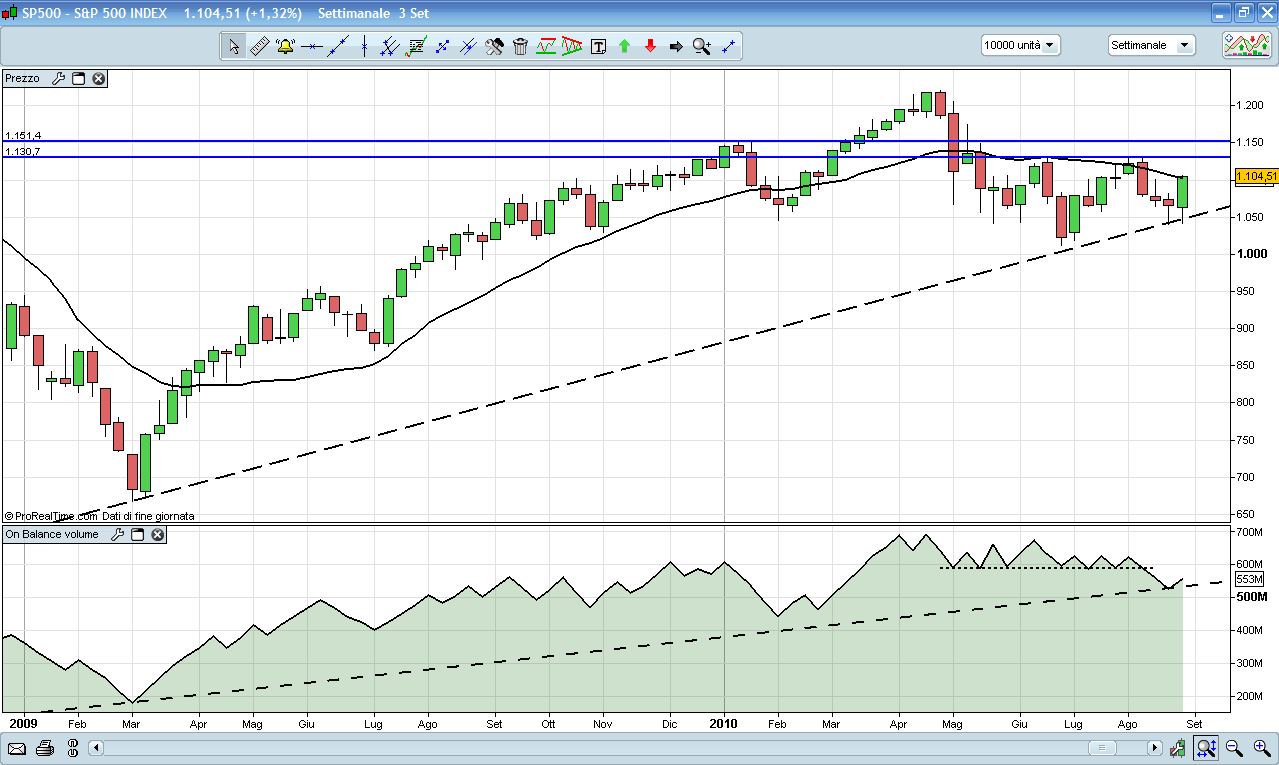Add a green up arrow marker
The width and height of the screenshot is (1279, 765).
tap(624, 46)
